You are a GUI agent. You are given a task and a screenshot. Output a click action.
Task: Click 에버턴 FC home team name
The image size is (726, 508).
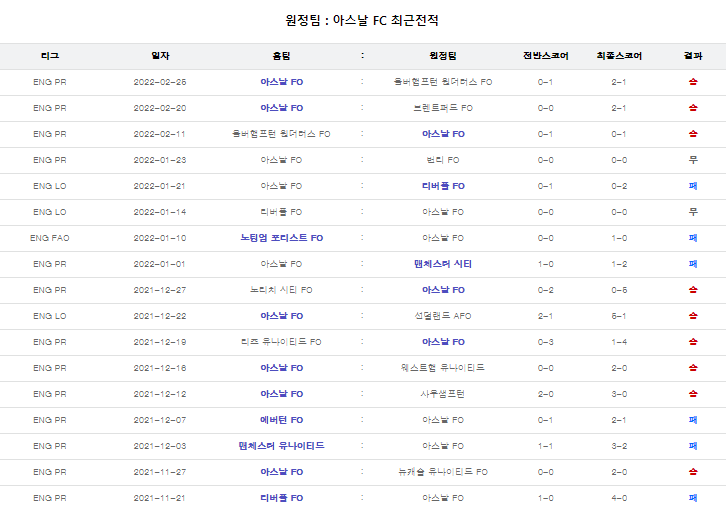pyautogui.click(x=281, y=420)
